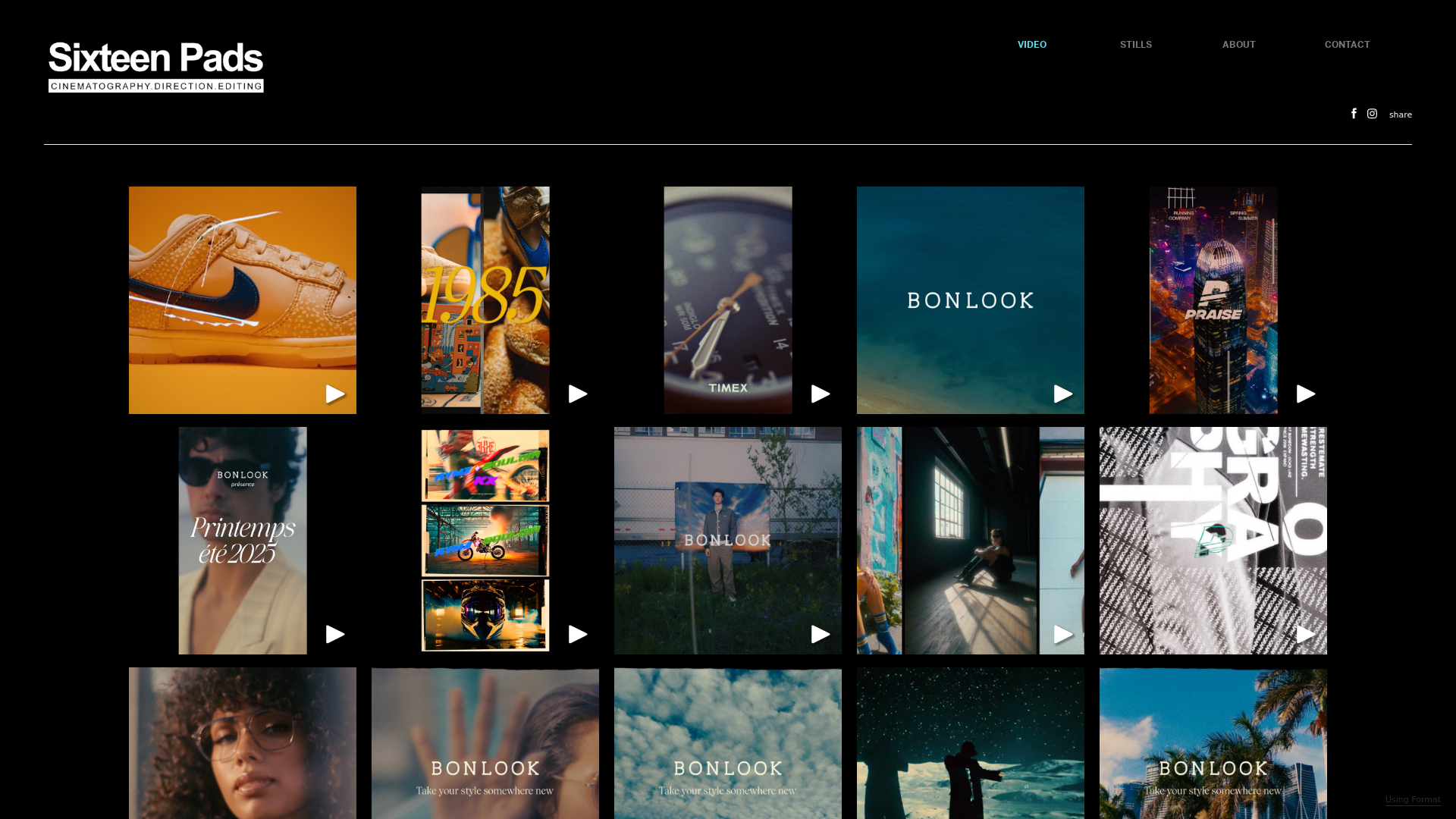Open the BonLook clouds thumbnail

point(728,743)
